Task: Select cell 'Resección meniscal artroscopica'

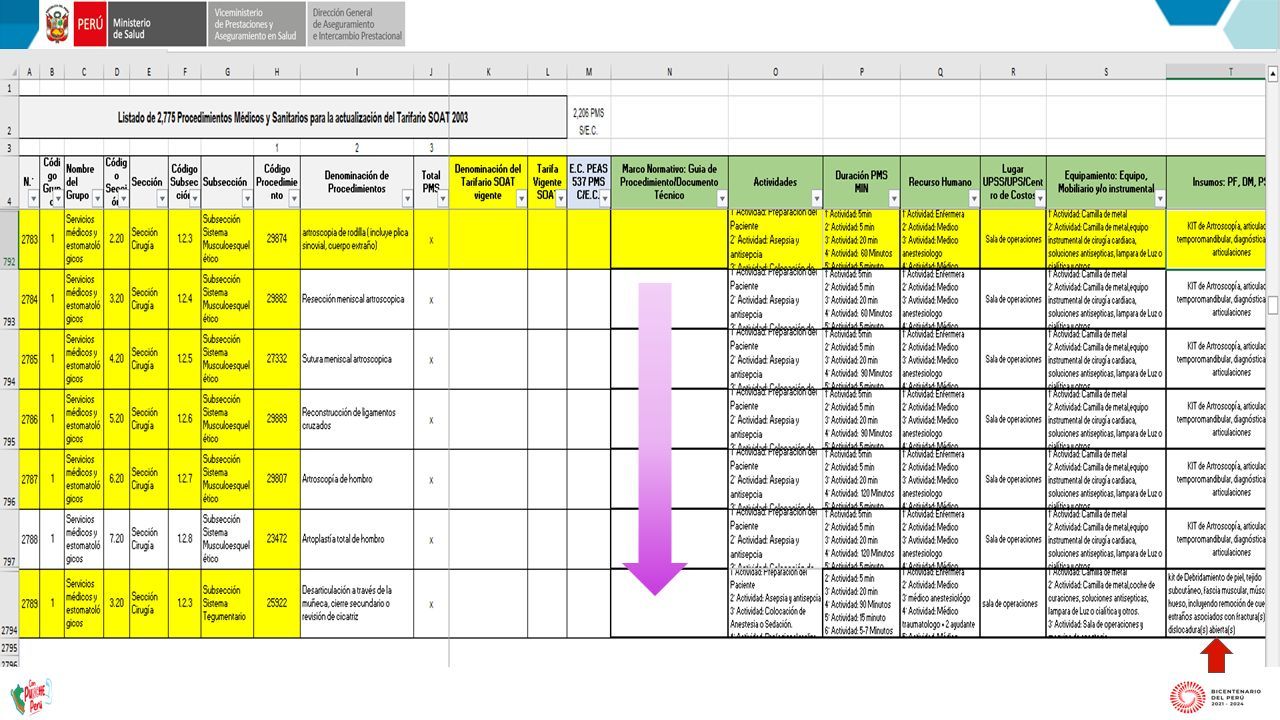Action: coord(357,299)
